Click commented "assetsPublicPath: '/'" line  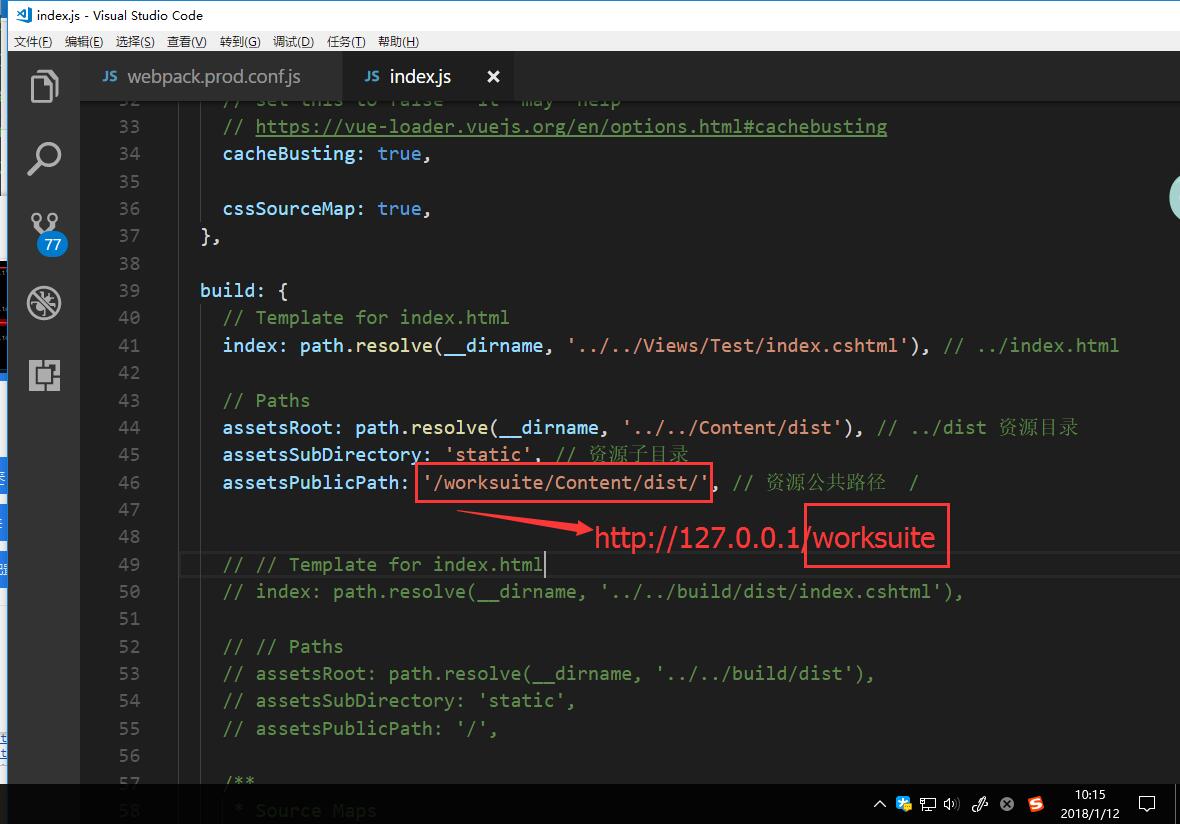[x=360, y=728]
